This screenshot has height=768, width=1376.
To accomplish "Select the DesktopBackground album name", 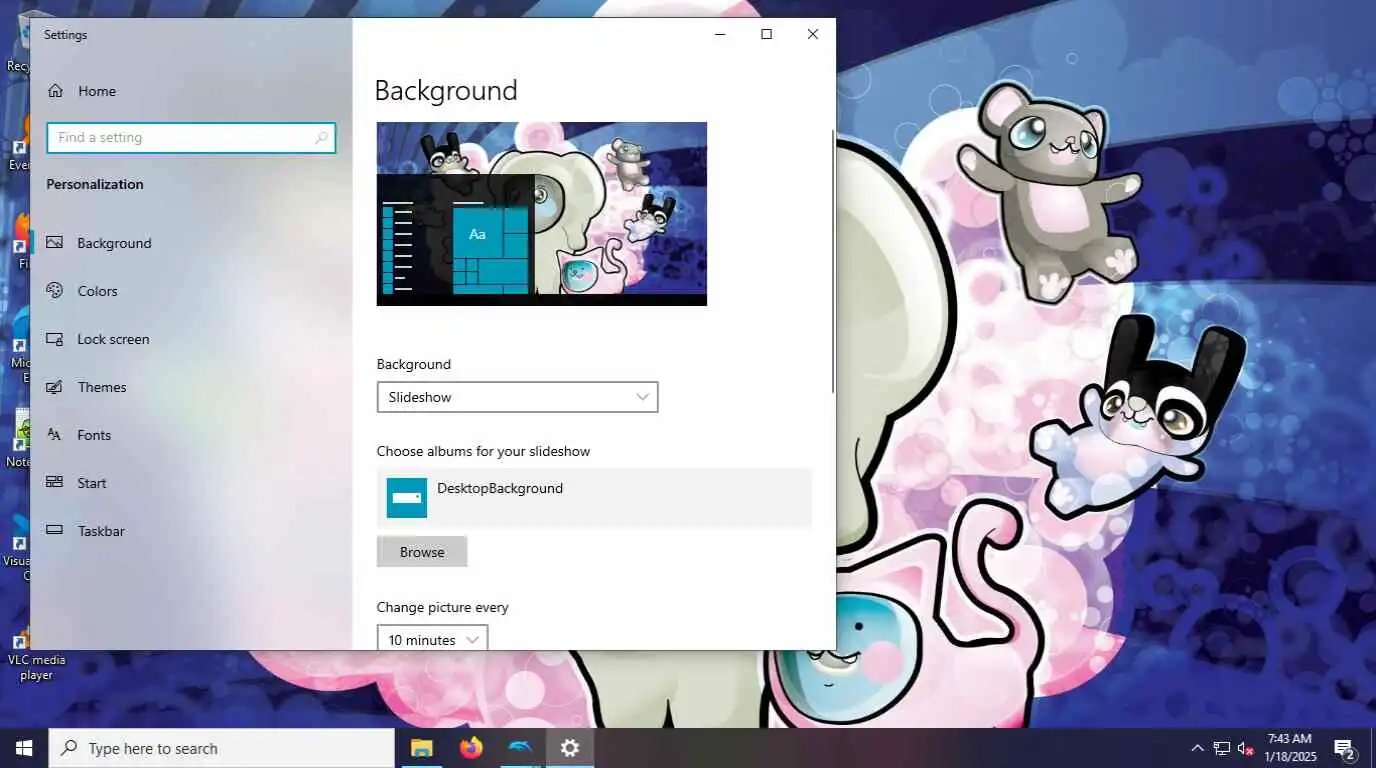I will 500,488.
